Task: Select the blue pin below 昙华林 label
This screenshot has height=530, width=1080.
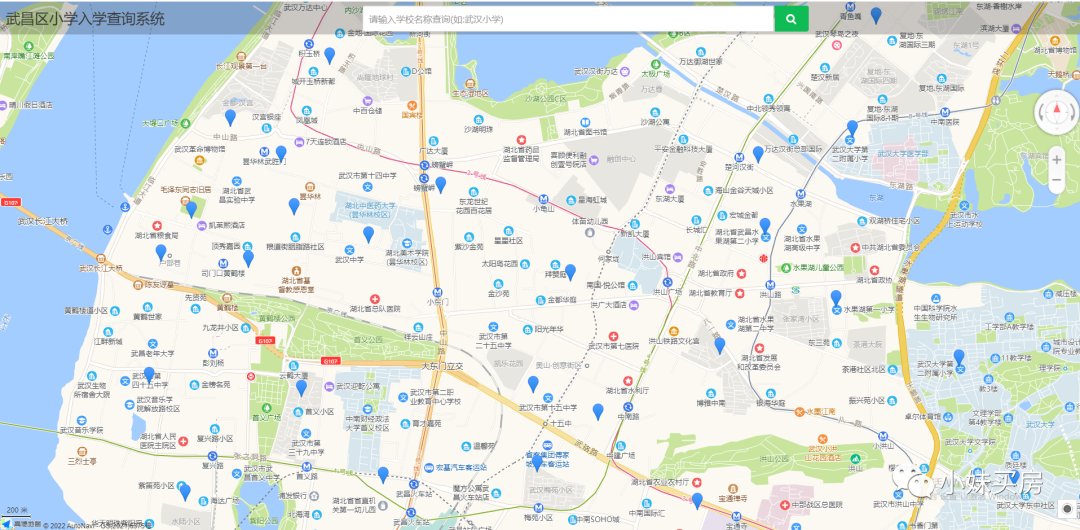Action: tap(294, 206)
